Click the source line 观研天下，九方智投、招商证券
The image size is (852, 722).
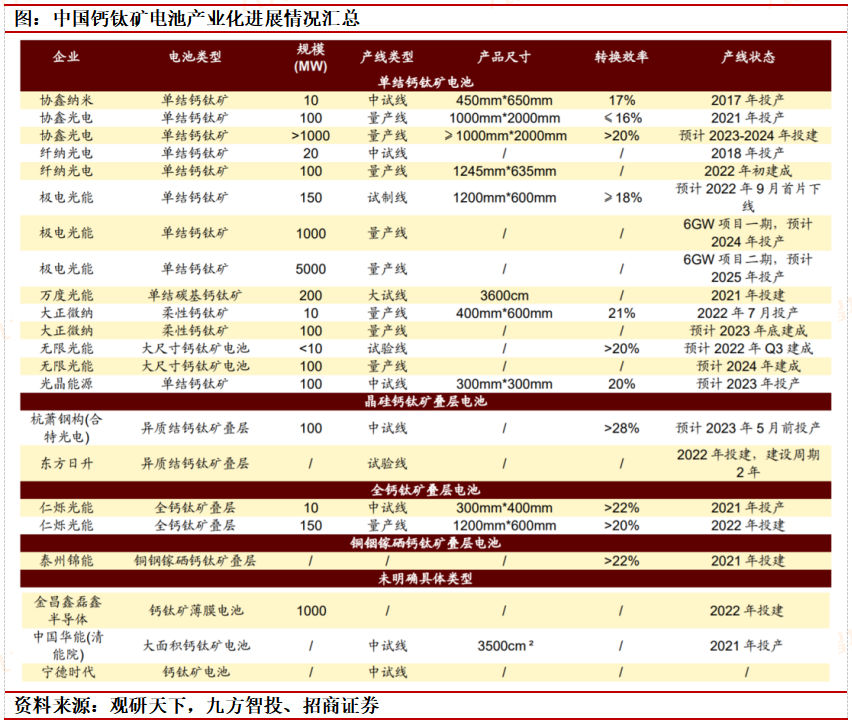point(244,706)
